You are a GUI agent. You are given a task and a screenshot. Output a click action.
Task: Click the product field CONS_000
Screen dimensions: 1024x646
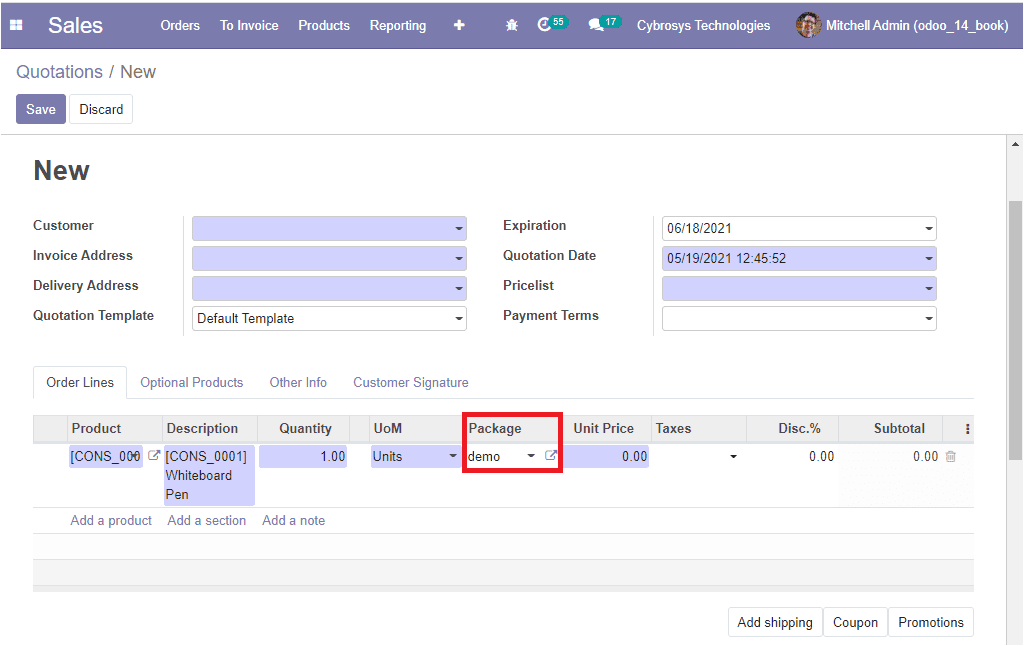(106, 456)
